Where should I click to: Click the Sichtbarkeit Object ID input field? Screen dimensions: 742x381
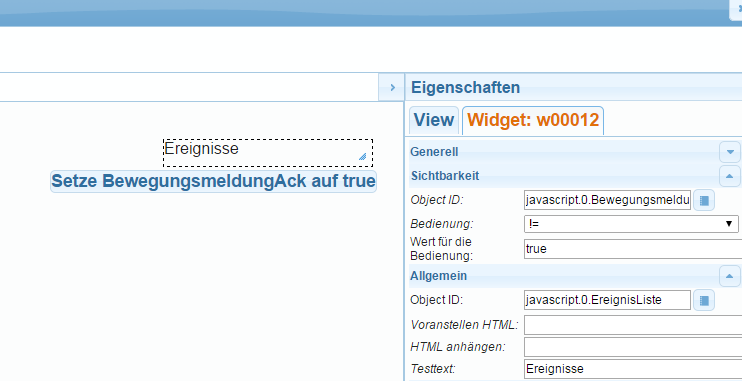click(x=607, y=200)
